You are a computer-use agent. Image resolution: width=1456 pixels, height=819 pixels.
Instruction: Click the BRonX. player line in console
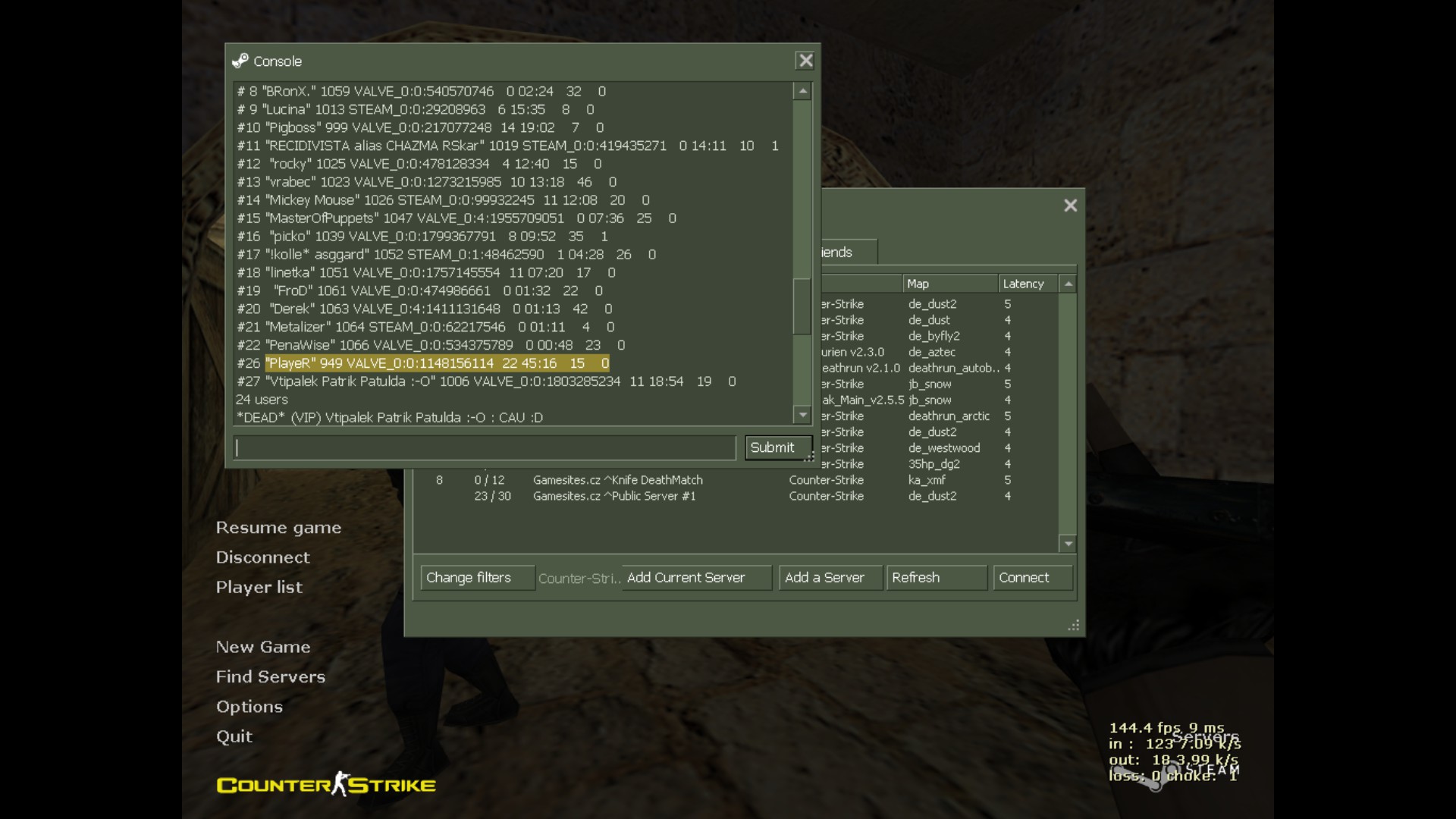coord(421,91)
